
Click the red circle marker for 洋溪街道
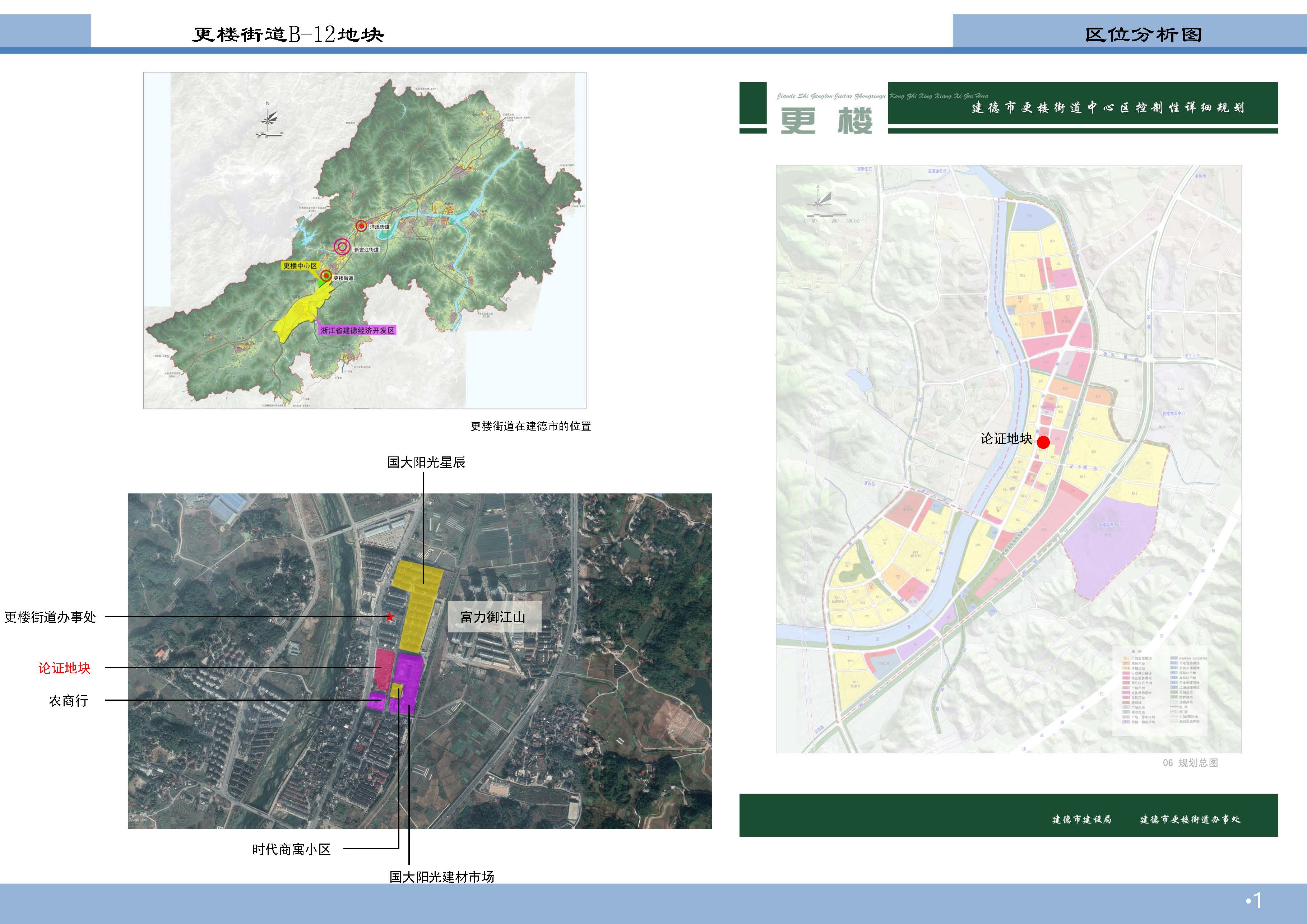[x=361, y=226]
